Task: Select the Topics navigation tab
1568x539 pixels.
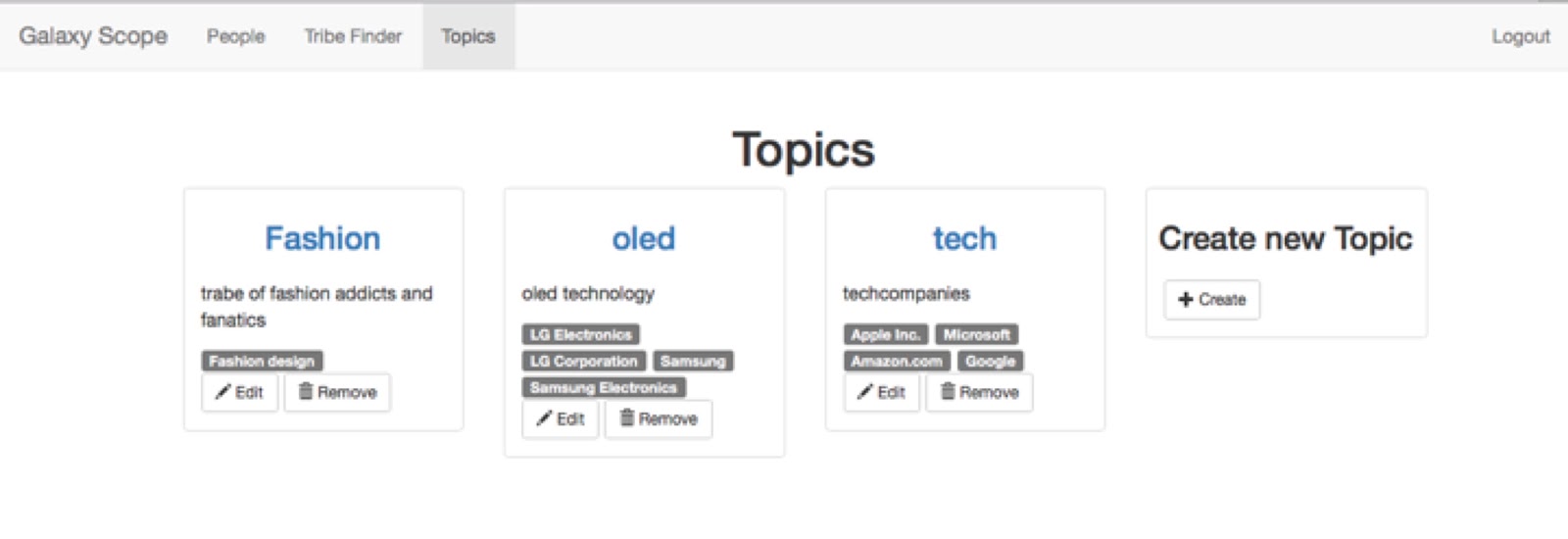Action: [467, 36]
